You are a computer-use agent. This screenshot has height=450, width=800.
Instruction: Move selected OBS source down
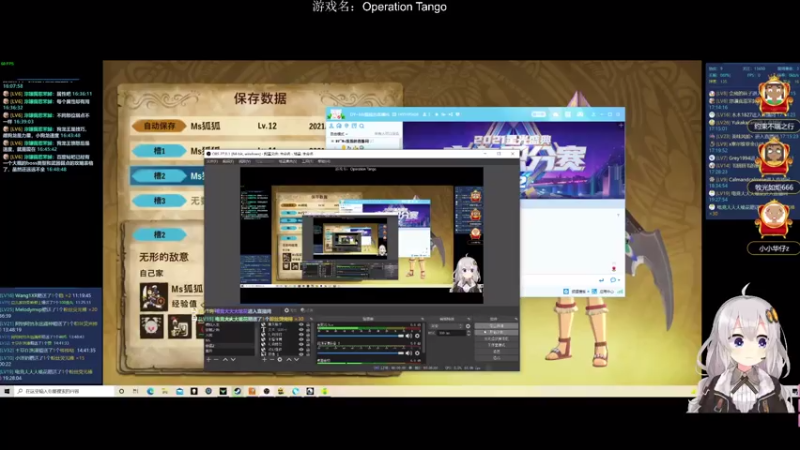click(x=296, y=360)
